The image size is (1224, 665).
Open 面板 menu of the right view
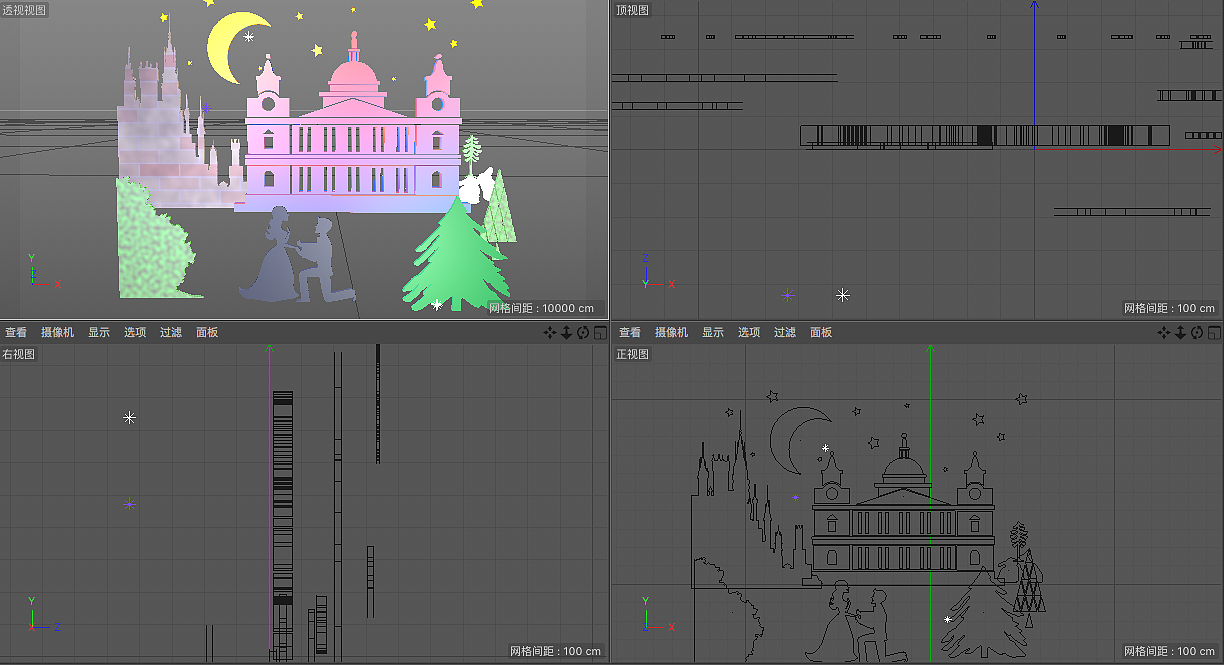(x=207, y=332)
